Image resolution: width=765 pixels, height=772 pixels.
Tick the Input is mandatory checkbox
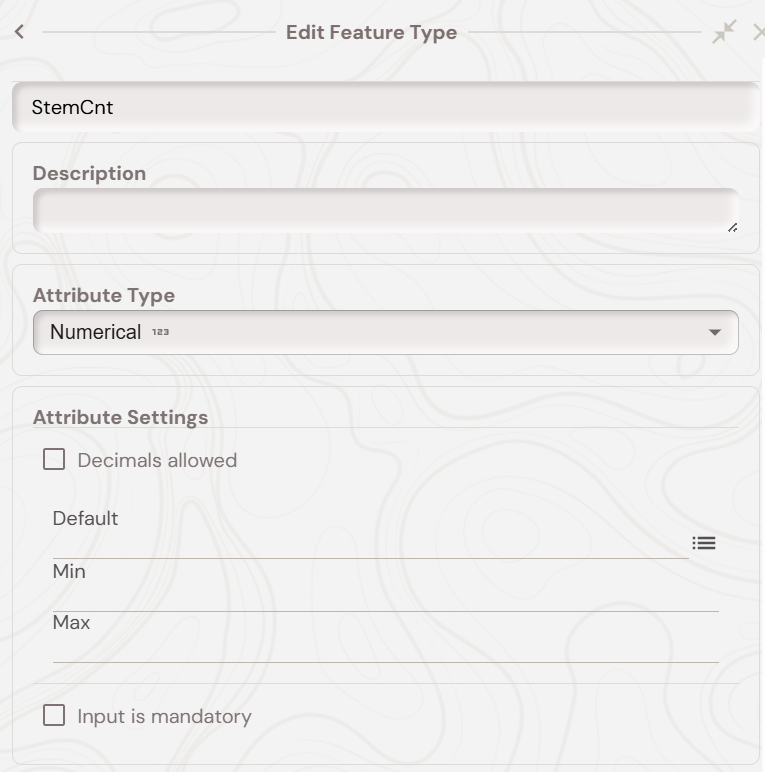click(x=54, y=716)
